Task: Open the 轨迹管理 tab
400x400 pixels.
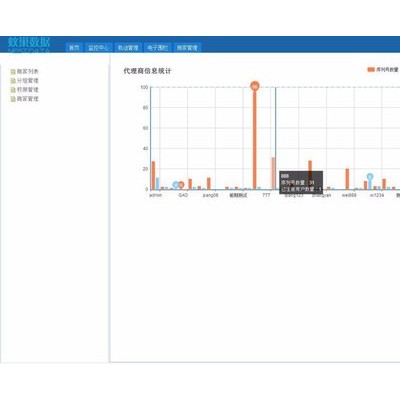Action: (x=128, y=48)
